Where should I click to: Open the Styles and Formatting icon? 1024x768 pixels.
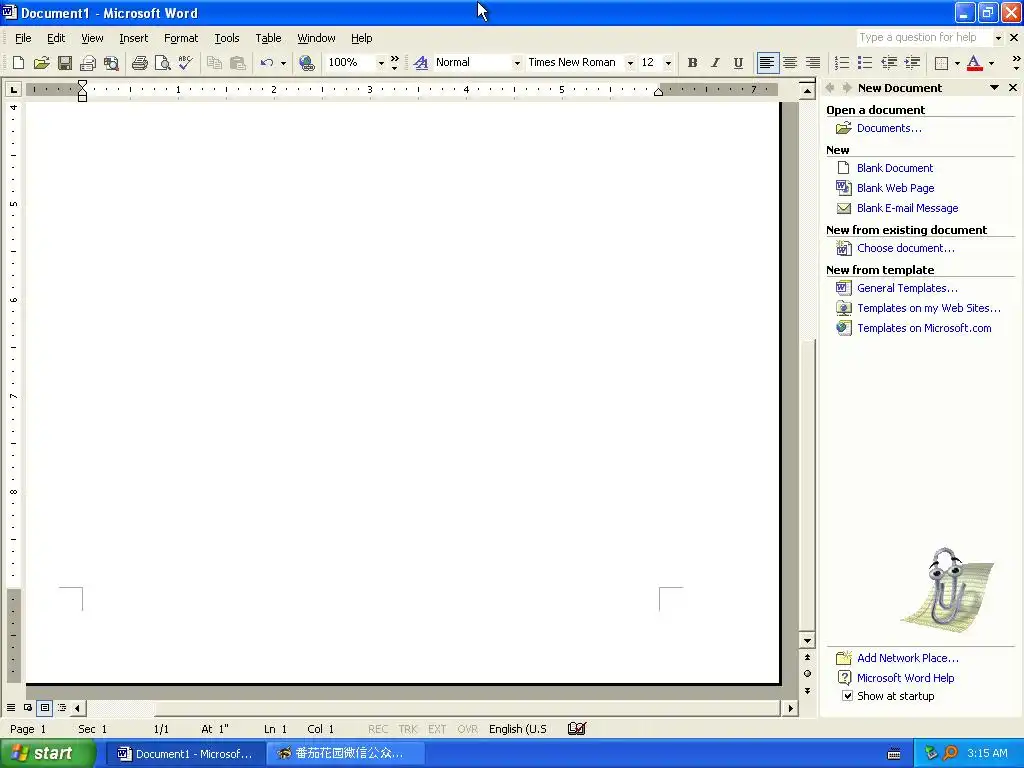[x=421, y=63]
